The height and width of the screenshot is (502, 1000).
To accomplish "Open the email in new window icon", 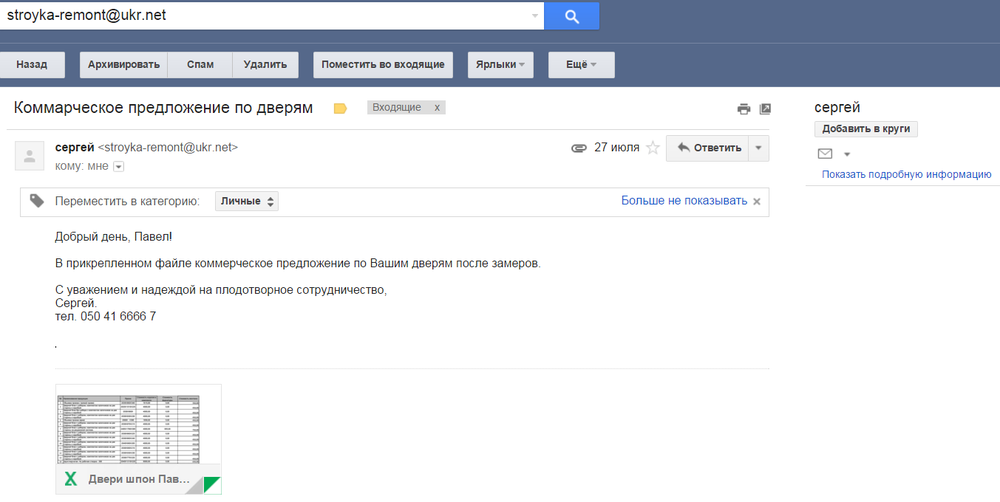I will coord(765,109).
